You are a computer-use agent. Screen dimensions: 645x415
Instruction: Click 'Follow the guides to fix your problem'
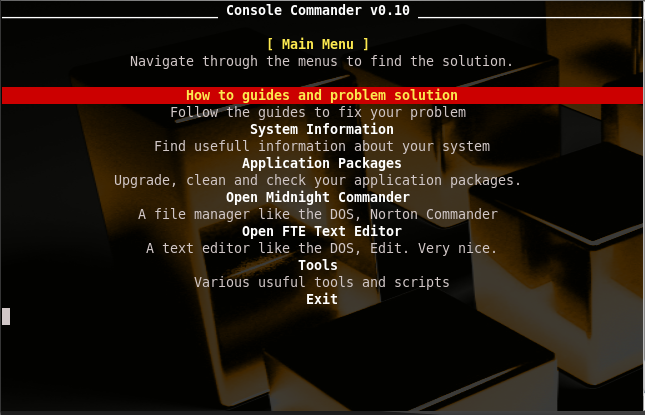[318, 112]
